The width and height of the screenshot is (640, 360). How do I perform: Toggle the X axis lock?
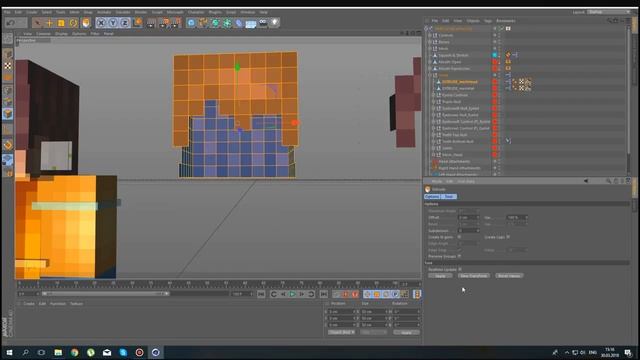point(101,23)
